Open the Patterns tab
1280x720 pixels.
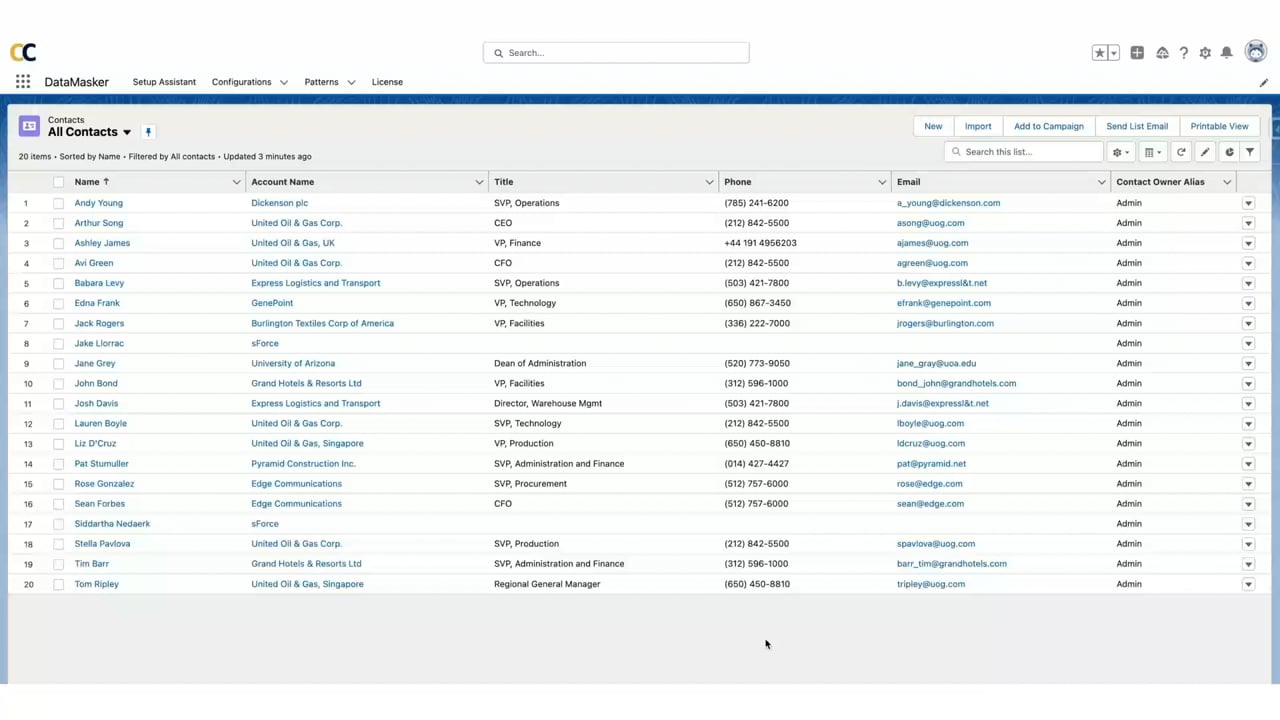pos(321,82)
